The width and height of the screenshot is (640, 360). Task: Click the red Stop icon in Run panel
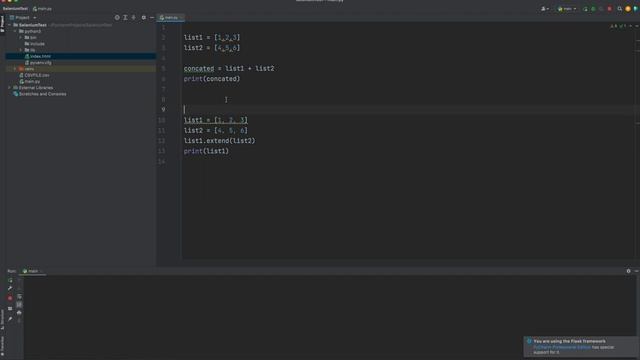coord(10,298)
